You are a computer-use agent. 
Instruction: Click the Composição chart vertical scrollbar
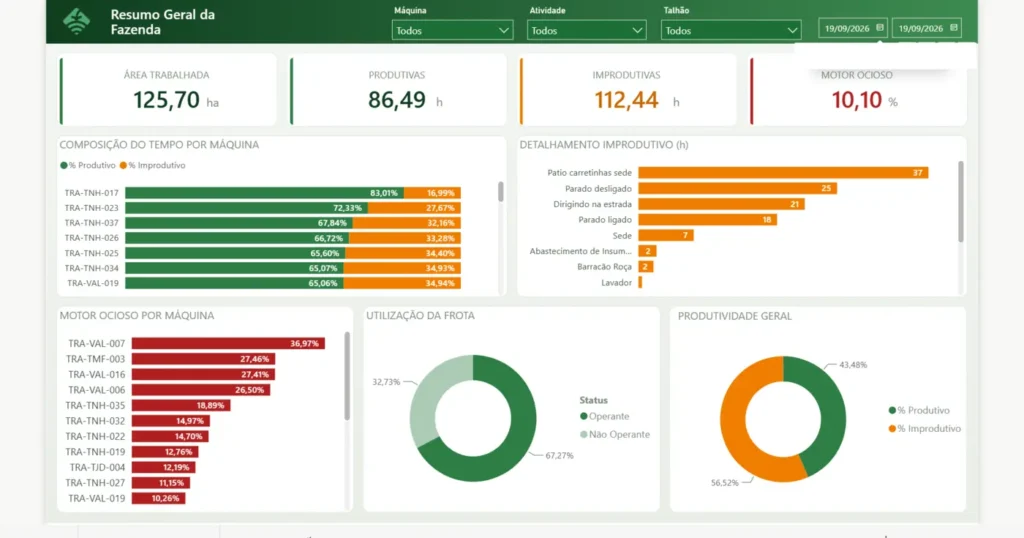(501, 192)
